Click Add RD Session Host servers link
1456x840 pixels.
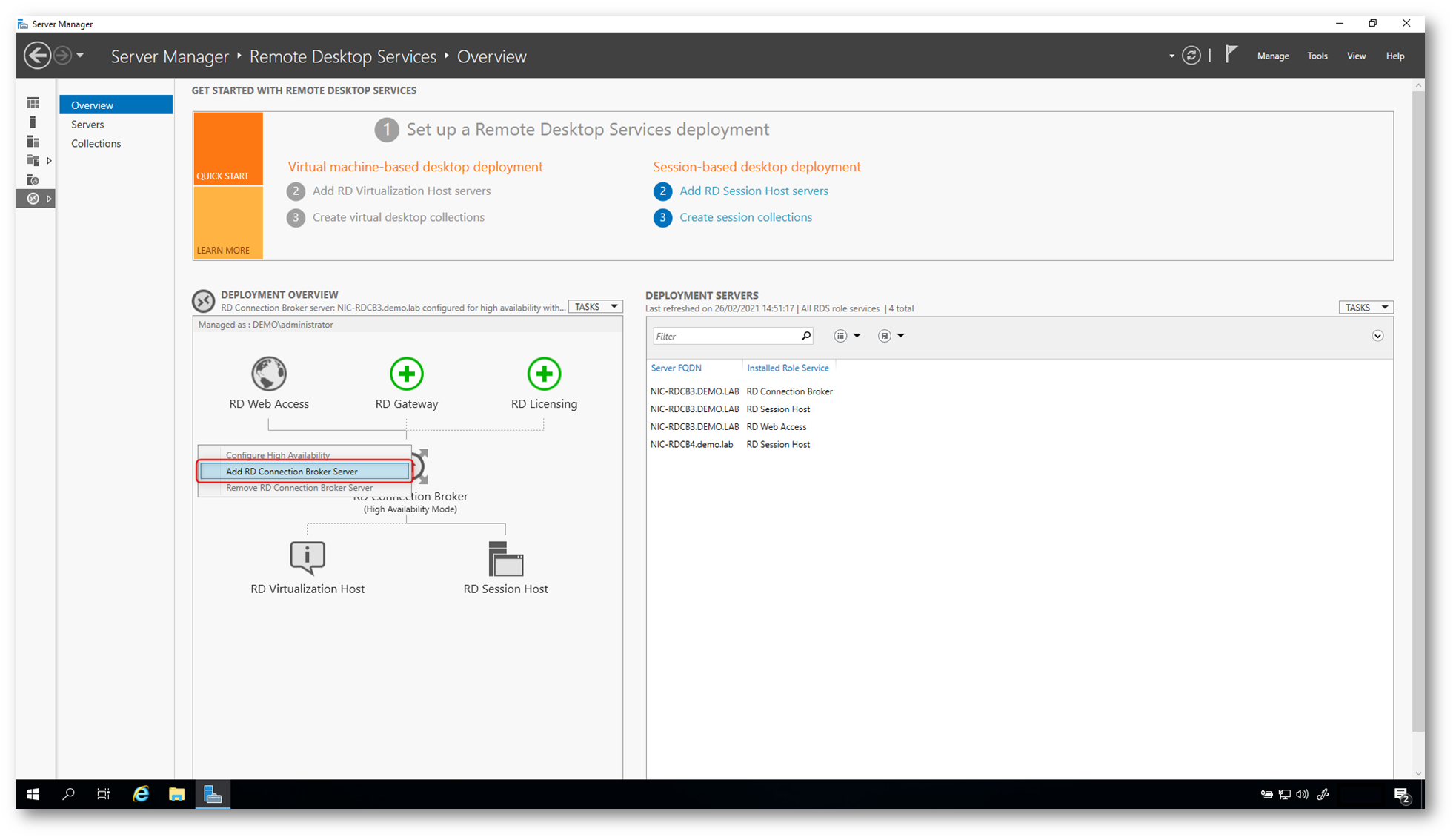pos(754,191)
